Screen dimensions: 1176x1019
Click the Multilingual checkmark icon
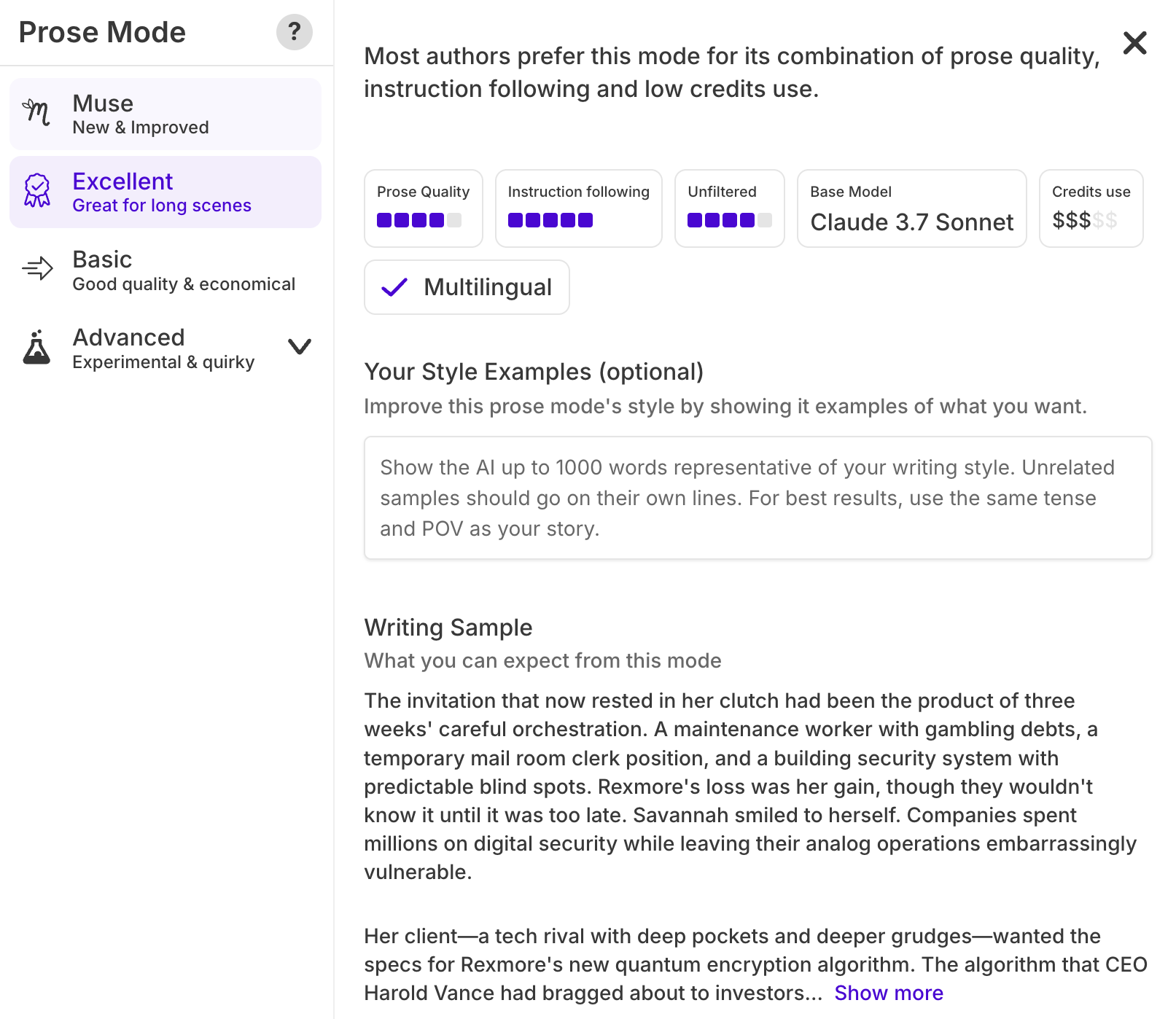coord(394,287)
